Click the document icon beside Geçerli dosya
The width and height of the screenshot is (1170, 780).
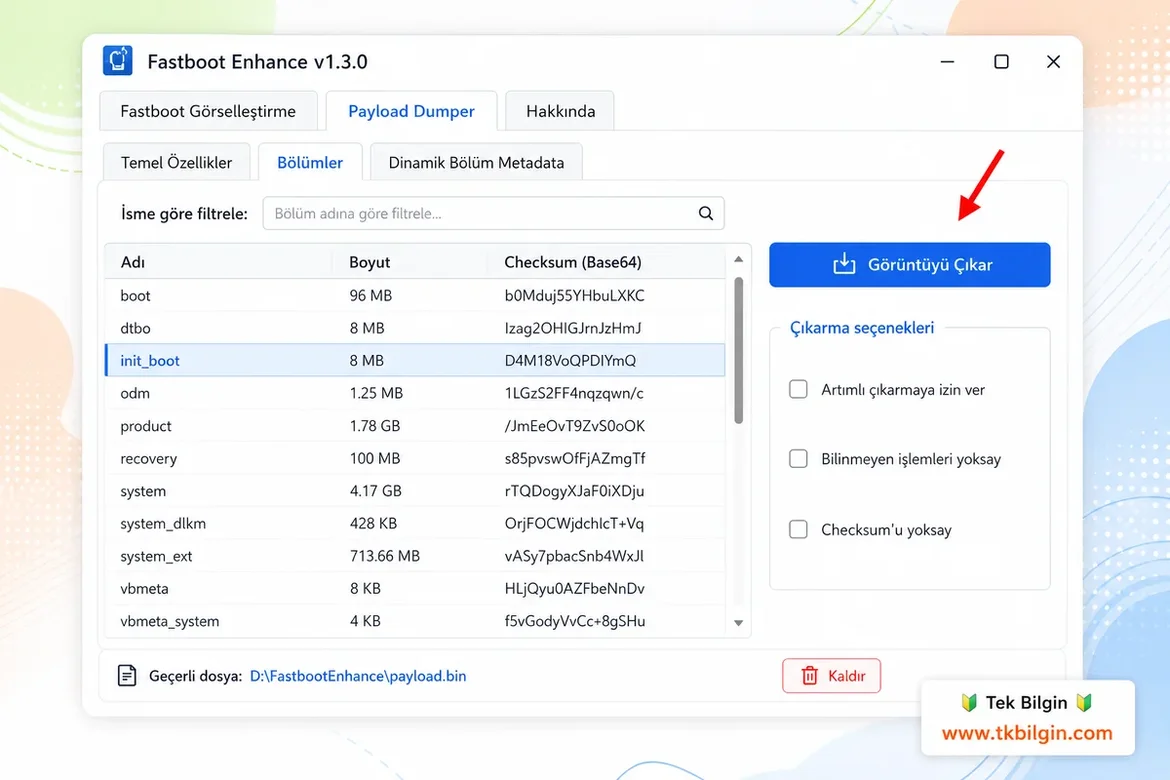pos(127,676)
